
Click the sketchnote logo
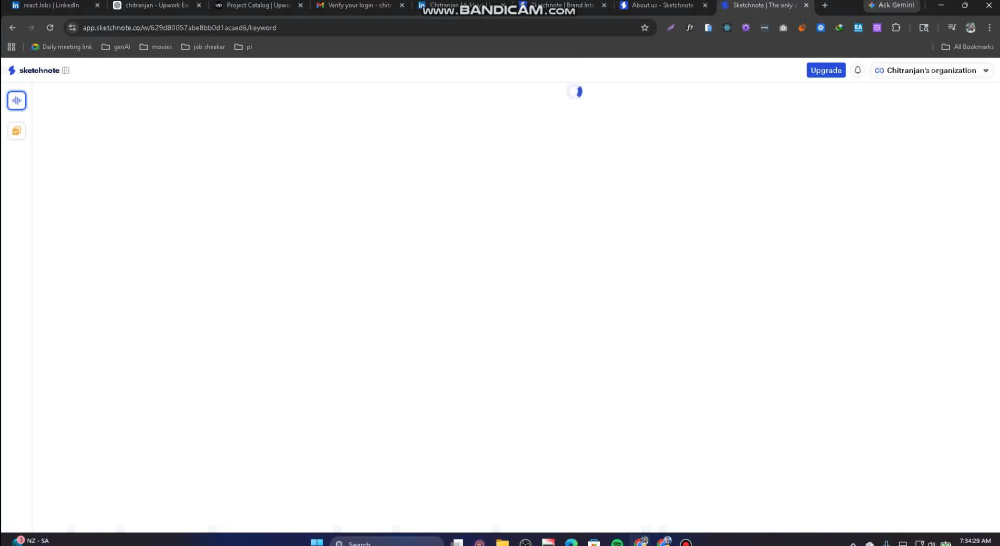click(33, 70)
